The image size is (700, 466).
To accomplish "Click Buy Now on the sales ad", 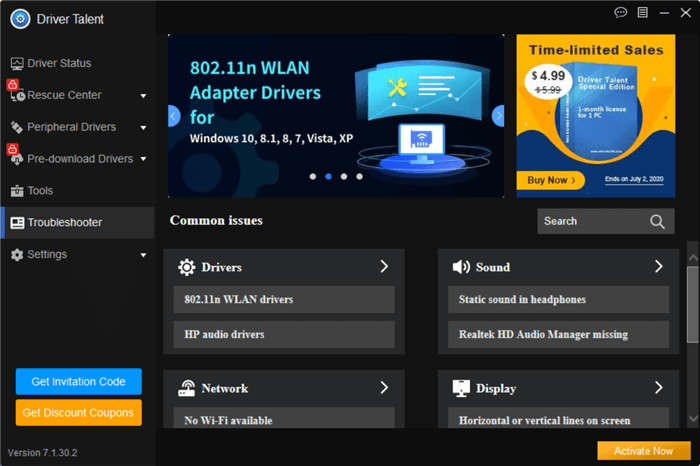I will [x=550, y=180].
